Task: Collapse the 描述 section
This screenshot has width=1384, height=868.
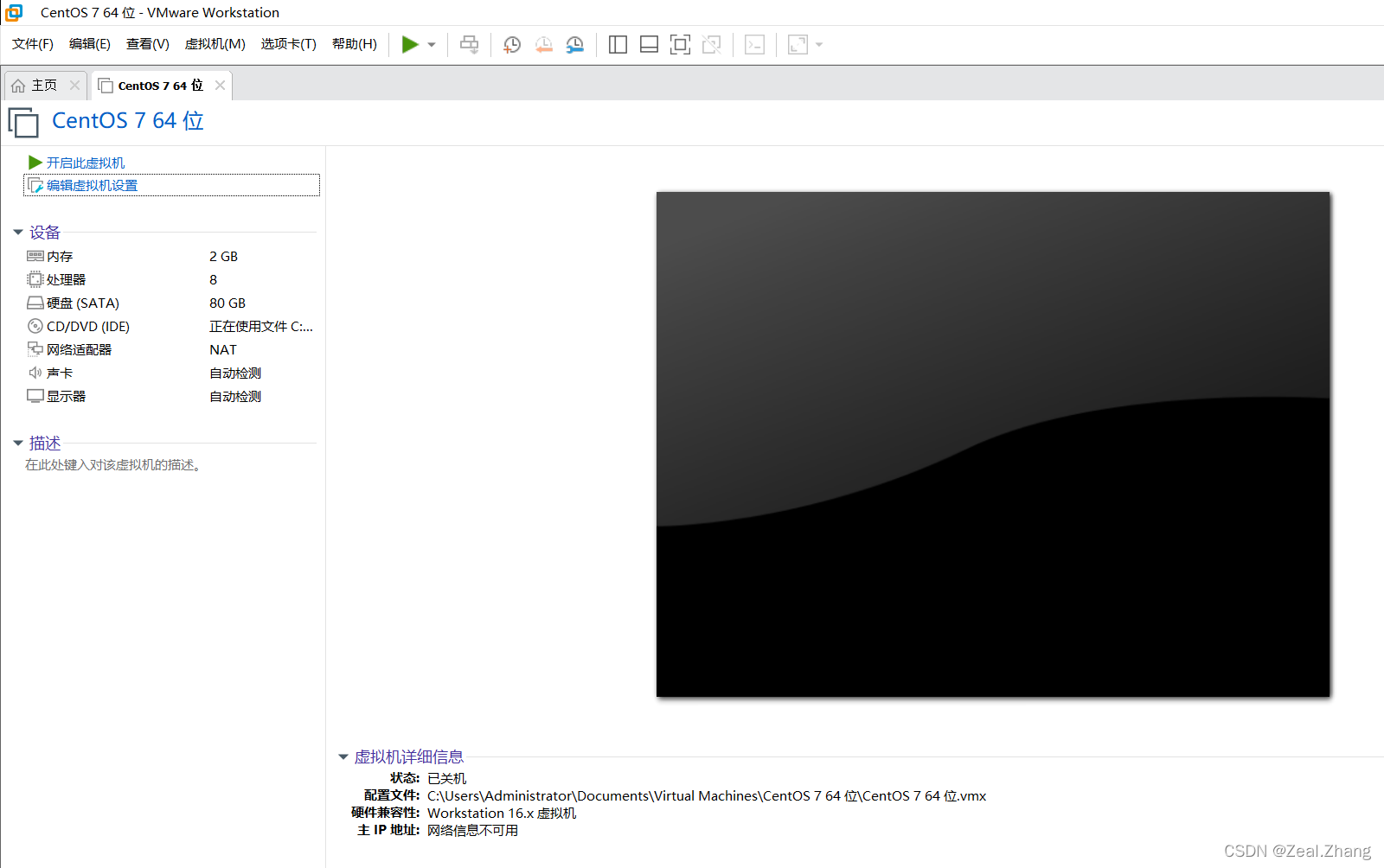Action: click(x=18, y=444)
